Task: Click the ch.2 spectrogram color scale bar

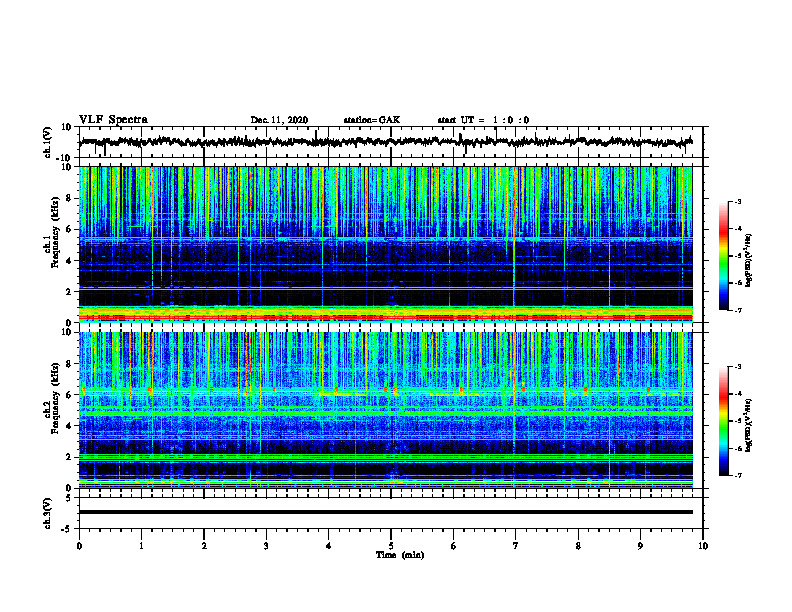Action: 723,421
